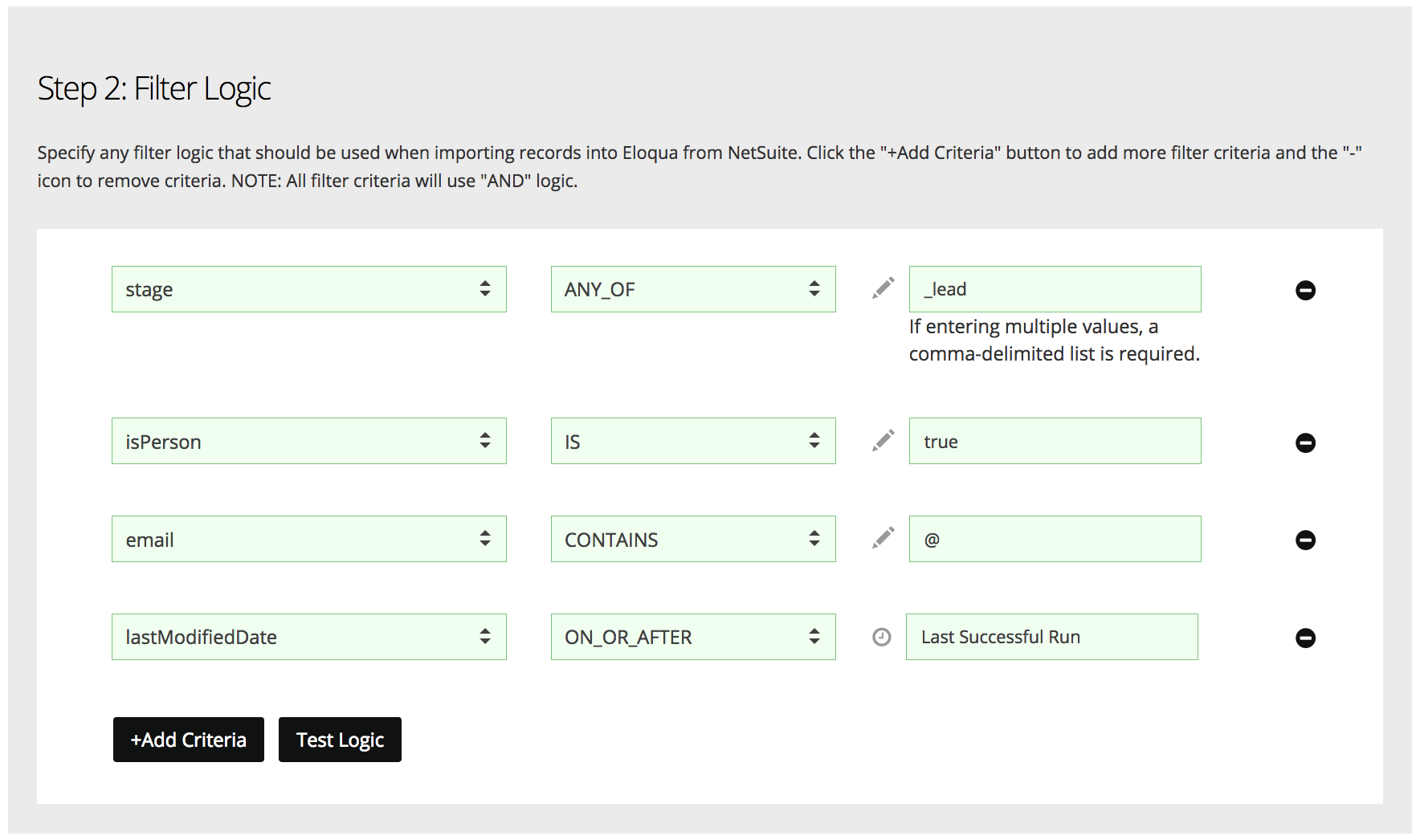Open the IS operator dropdown

point(693,441)
